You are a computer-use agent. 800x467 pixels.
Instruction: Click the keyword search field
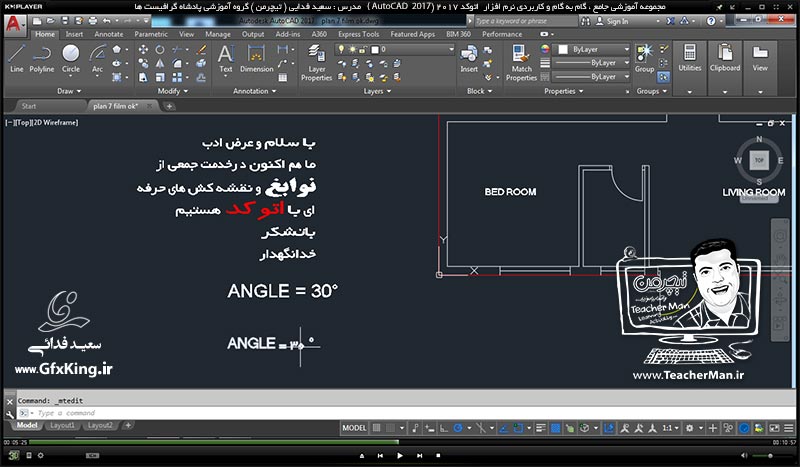click(526, 21)
